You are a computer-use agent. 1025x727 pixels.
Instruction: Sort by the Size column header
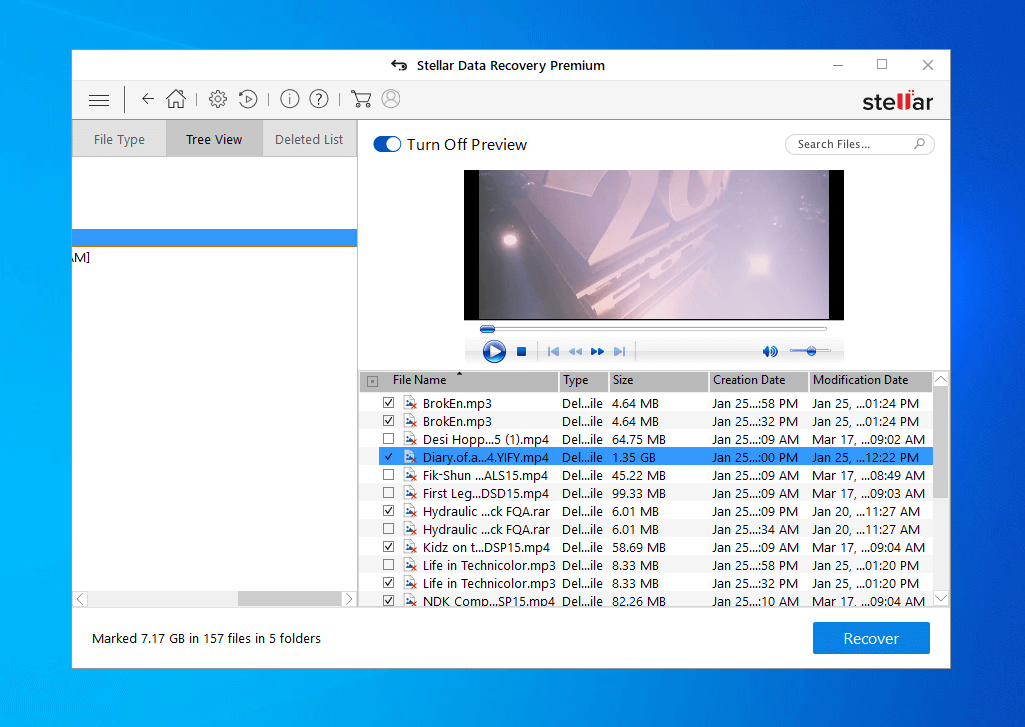click(x=658, y=380)
